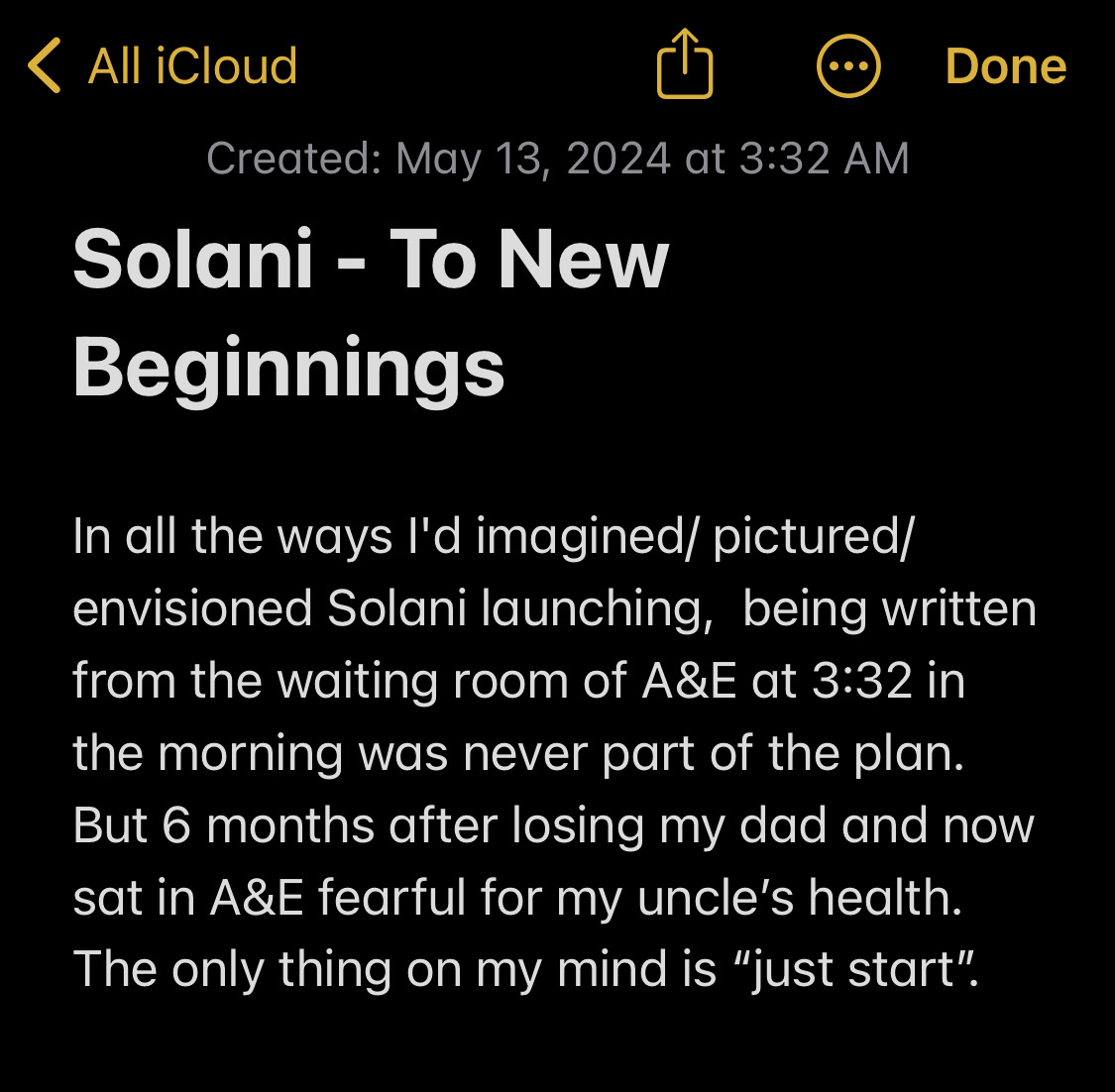This screenshot has height=1092, width=1115.
Task: Click on 'envisioned Solani launching' text
Action: (393, 609)
